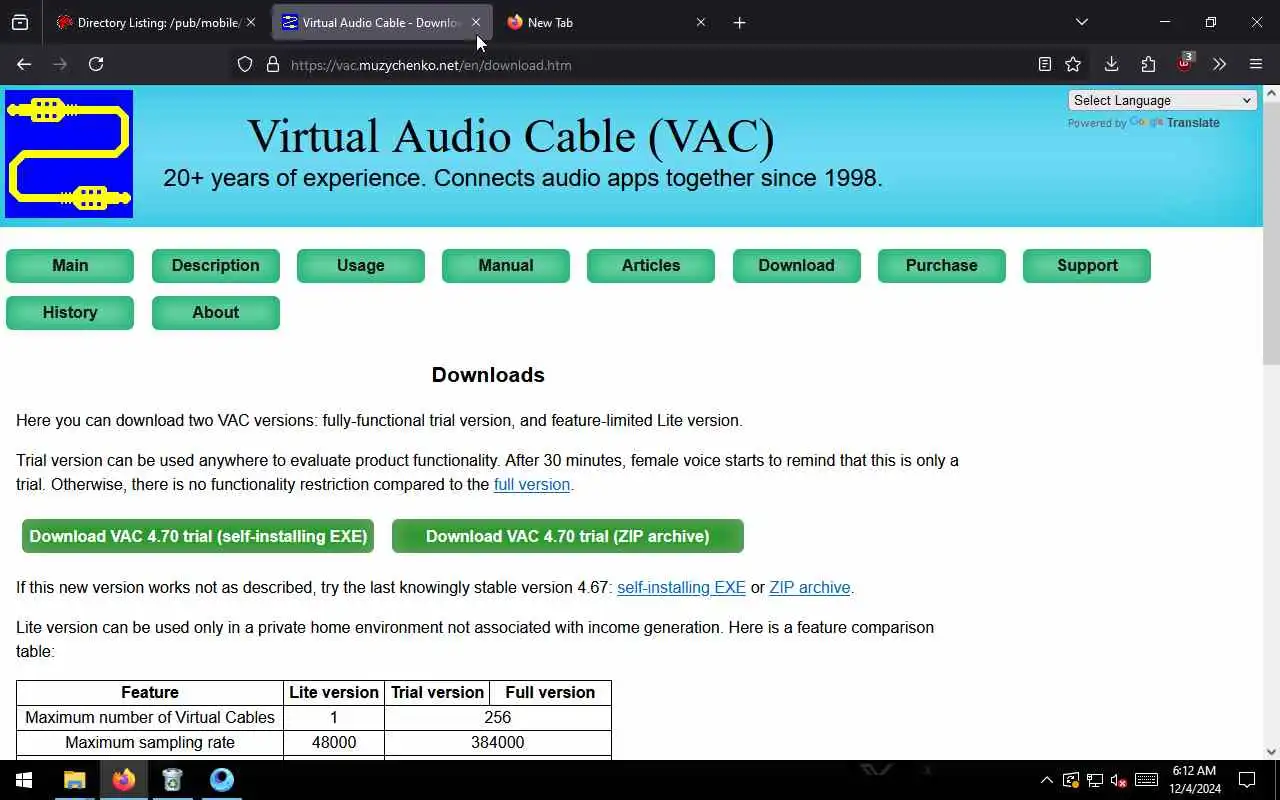Open the network tray icon
This screenshot has width=1280, height=800.
pyautogui.click(x=1095, y=780)
